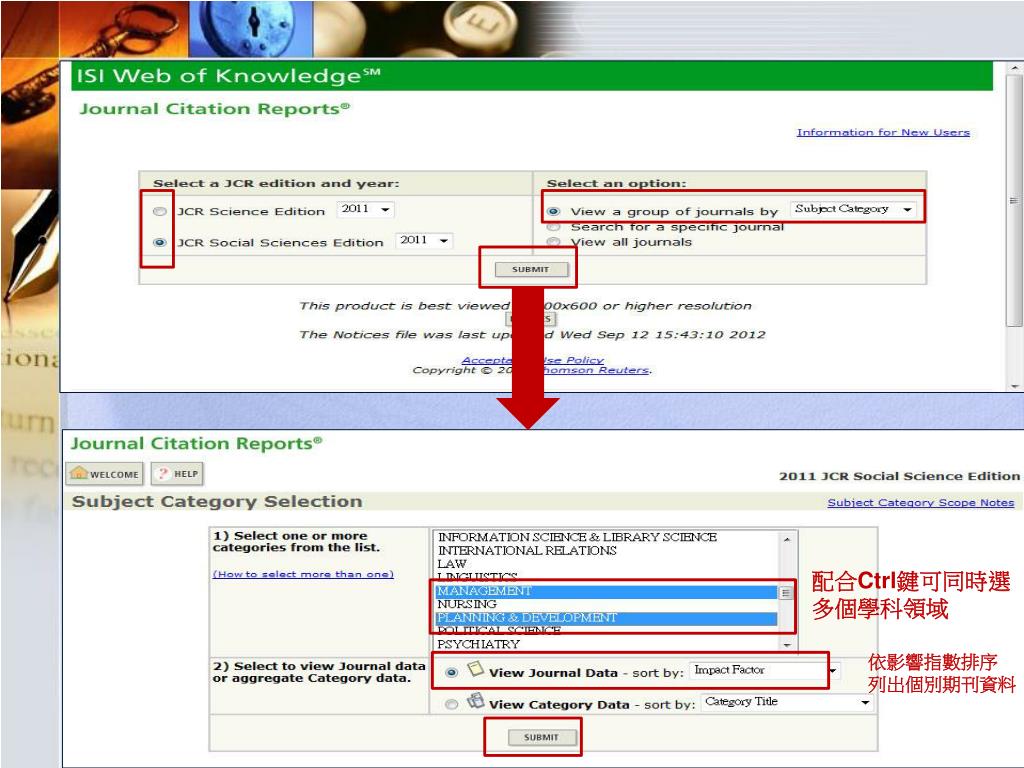Open 'How to select more than one' link

click(x=303, y=574)
